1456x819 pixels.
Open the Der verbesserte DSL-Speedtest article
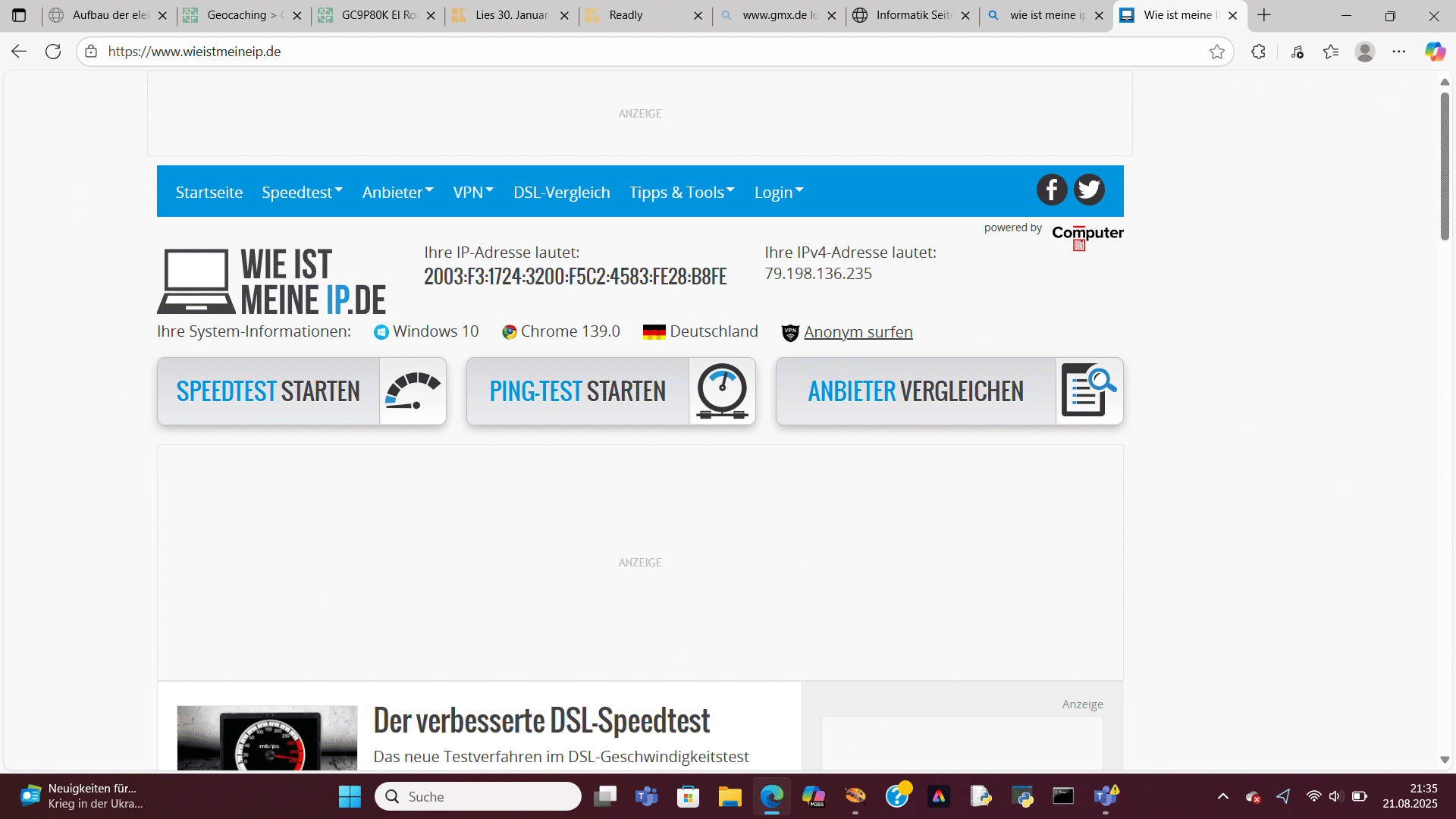coord(541,720)
